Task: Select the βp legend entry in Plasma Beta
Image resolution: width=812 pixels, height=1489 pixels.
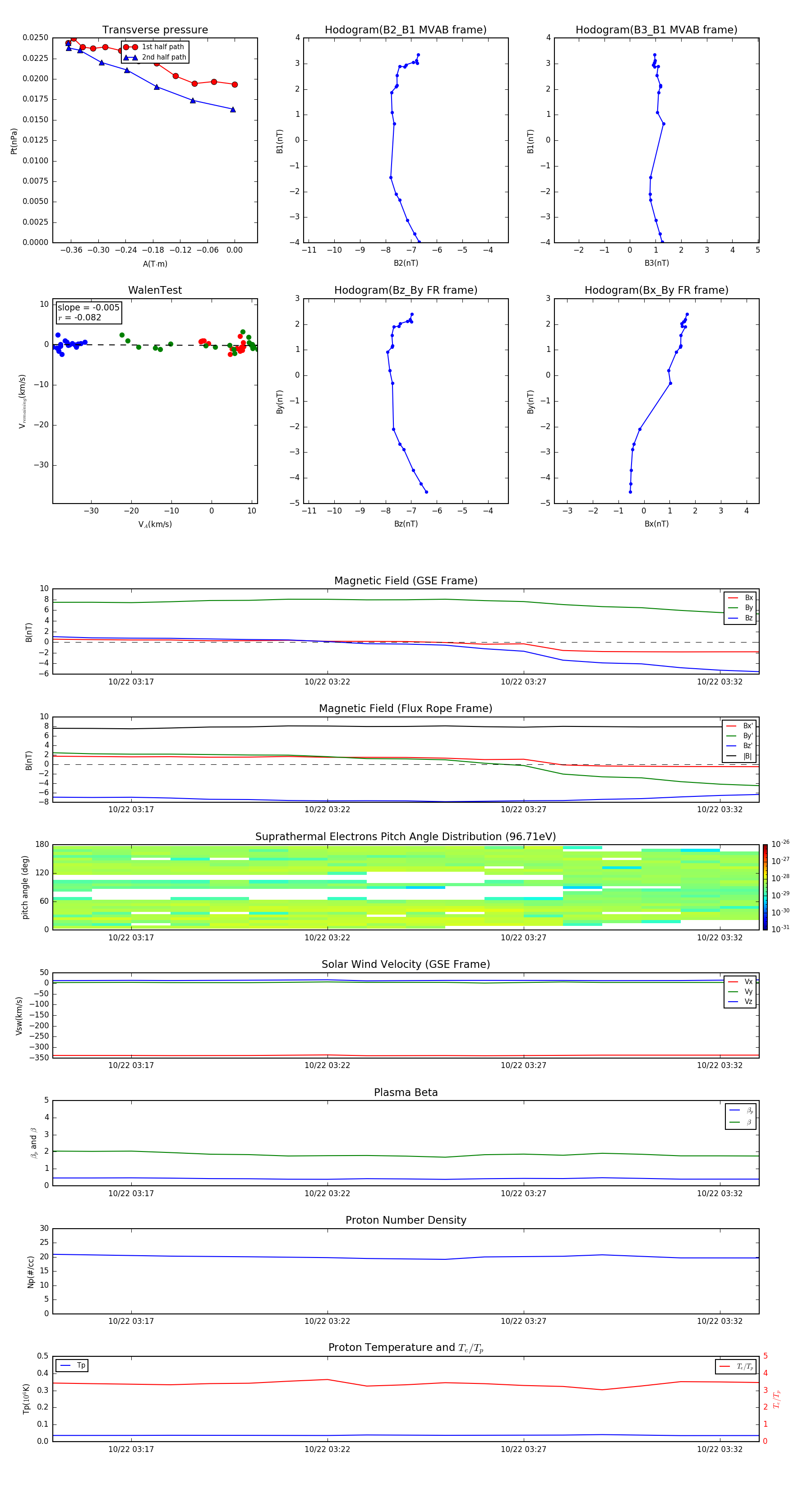Action: [741, 1110]
